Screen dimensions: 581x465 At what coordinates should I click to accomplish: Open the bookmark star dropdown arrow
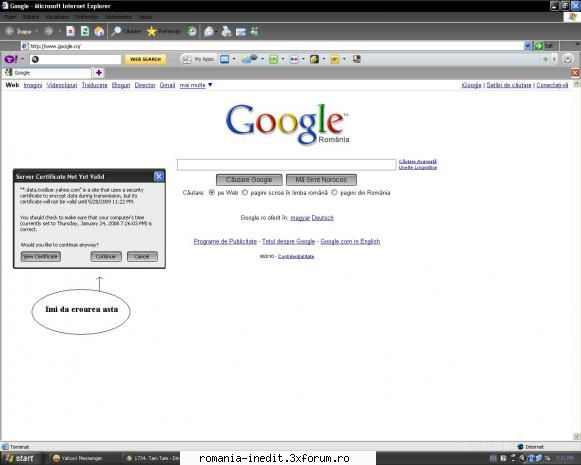pos(344,59)
